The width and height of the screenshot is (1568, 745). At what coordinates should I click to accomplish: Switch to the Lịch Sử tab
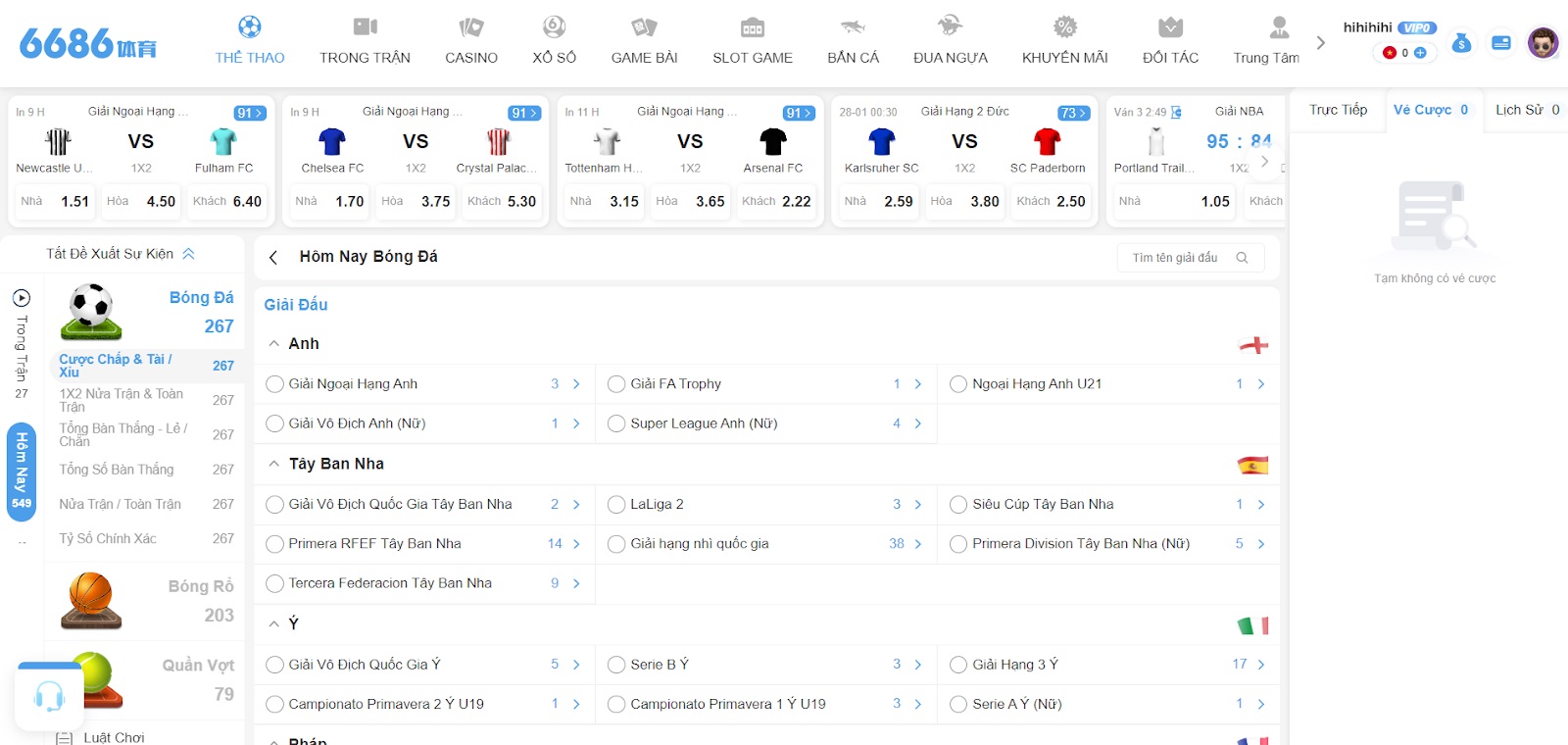click(1527, 110)
